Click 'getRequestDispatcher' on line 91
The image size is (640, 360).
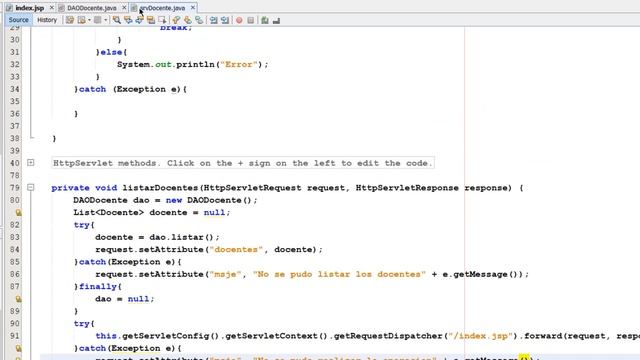pos(388,336)
